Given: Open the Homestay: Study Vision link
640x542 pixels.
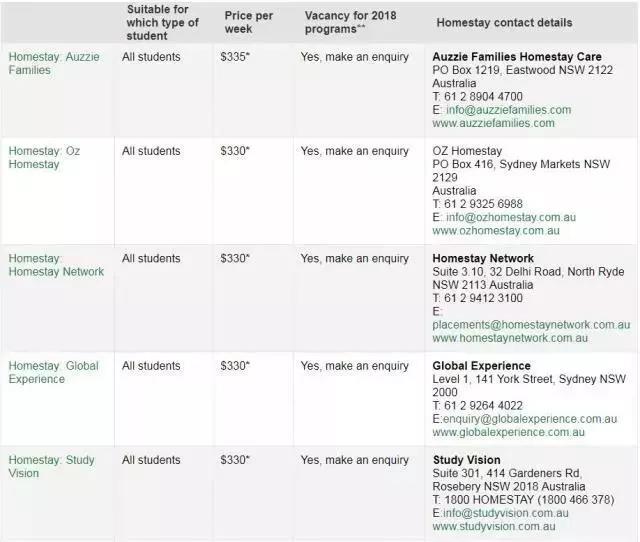Looking at the screenshot, I should pyautogui.click(x=52, y=467).
